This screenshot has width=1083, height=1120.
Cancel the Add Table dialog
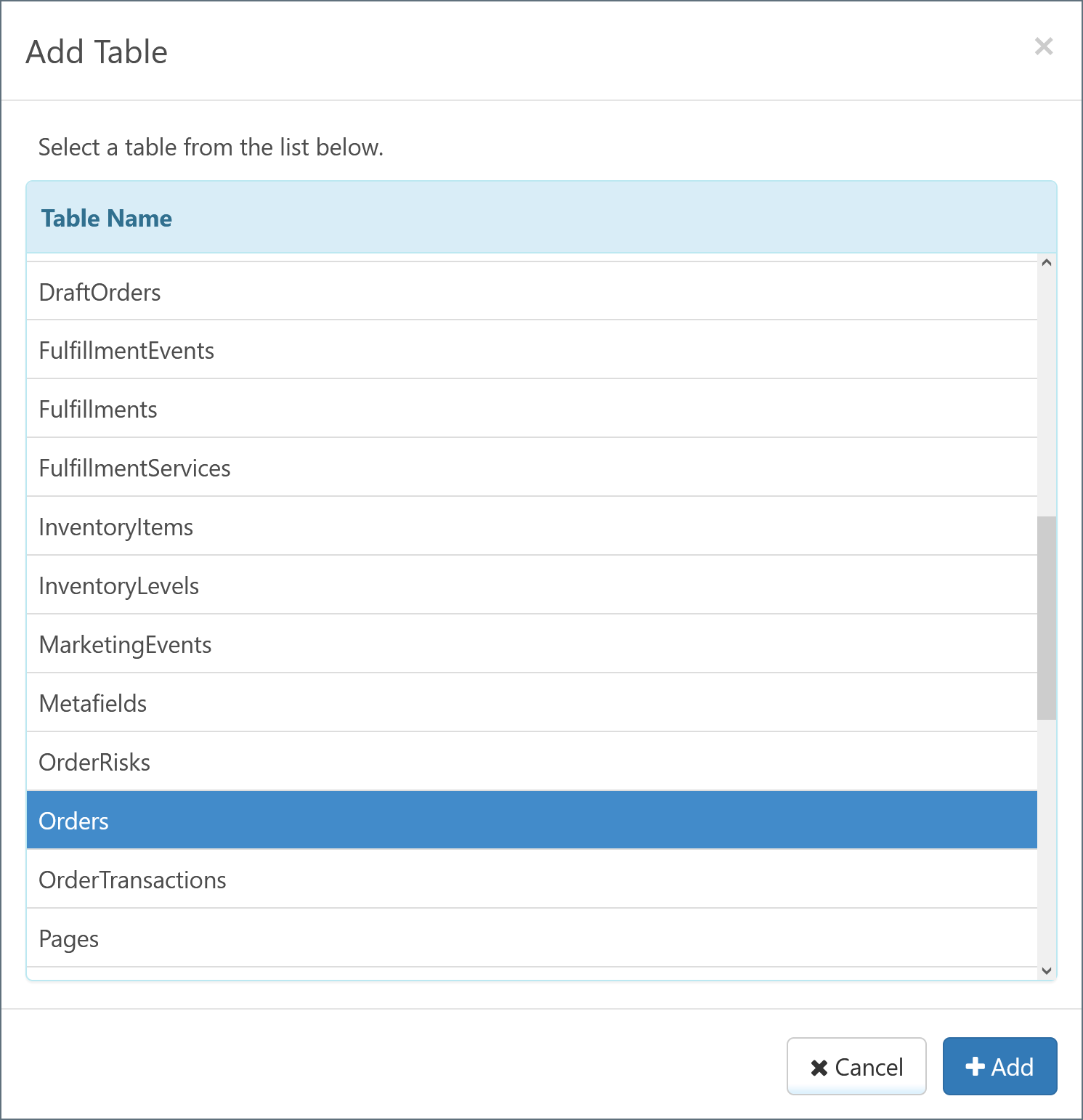click(x=856, y=1066)
